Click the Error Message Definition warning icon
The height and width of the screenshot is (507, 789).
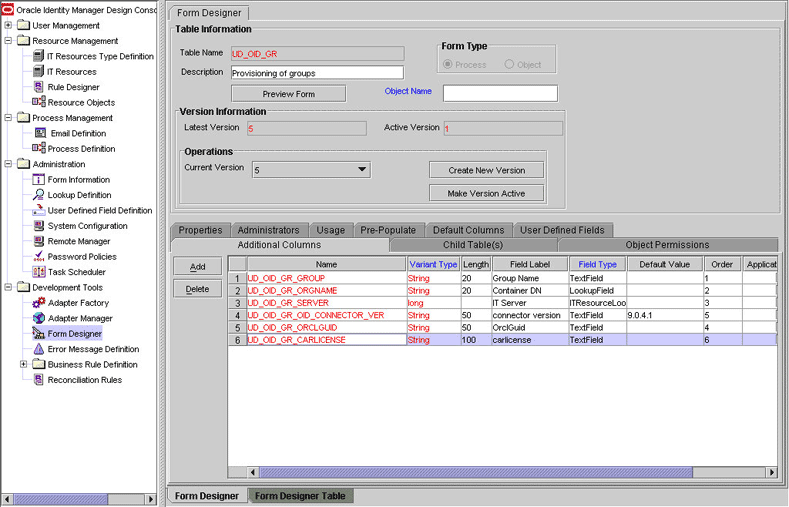click(x=38, y=349)
